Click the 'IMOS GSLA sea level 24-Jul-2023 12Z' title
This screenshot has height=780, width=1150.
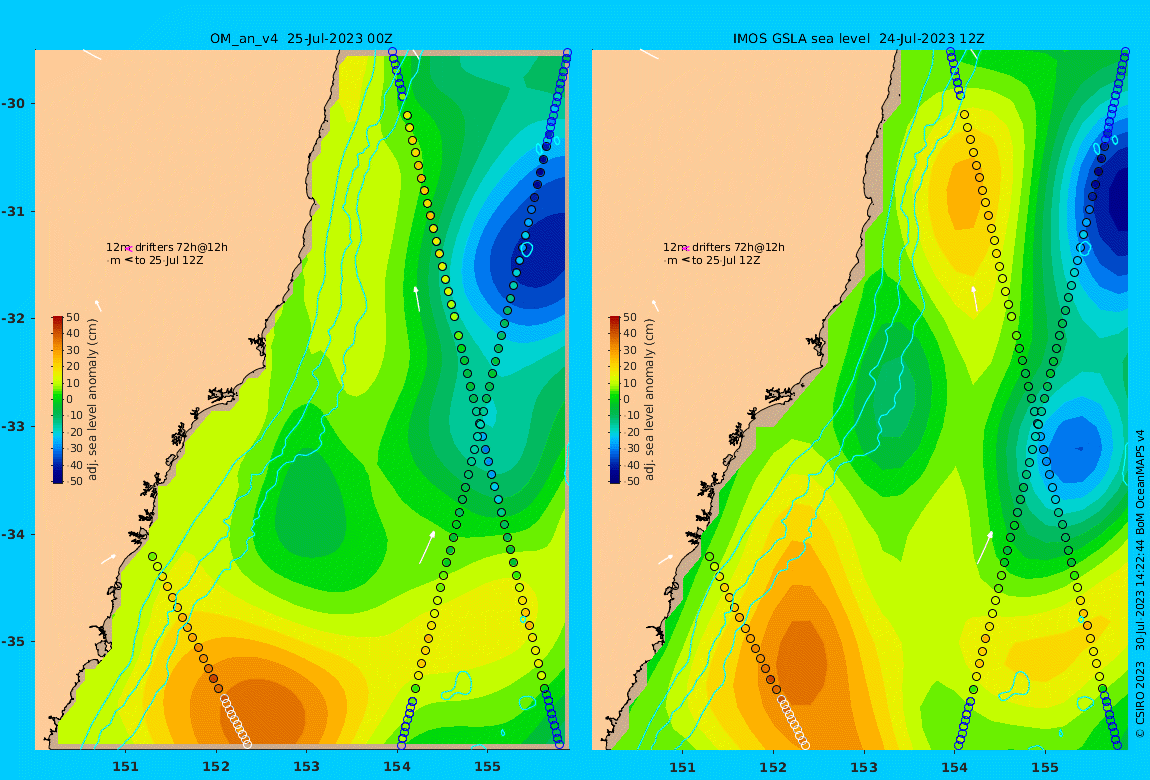[859, 39]
